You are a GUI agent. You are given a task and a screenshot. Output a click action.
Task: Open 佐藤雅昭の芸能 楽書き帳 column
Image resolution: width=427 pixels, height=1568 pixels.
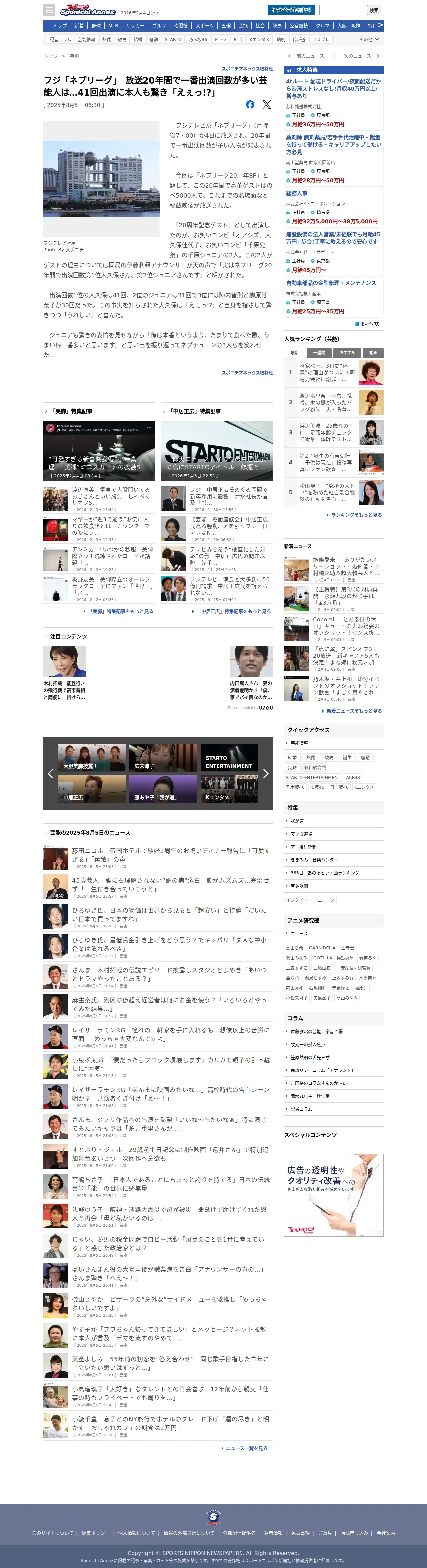[316, 1031]
